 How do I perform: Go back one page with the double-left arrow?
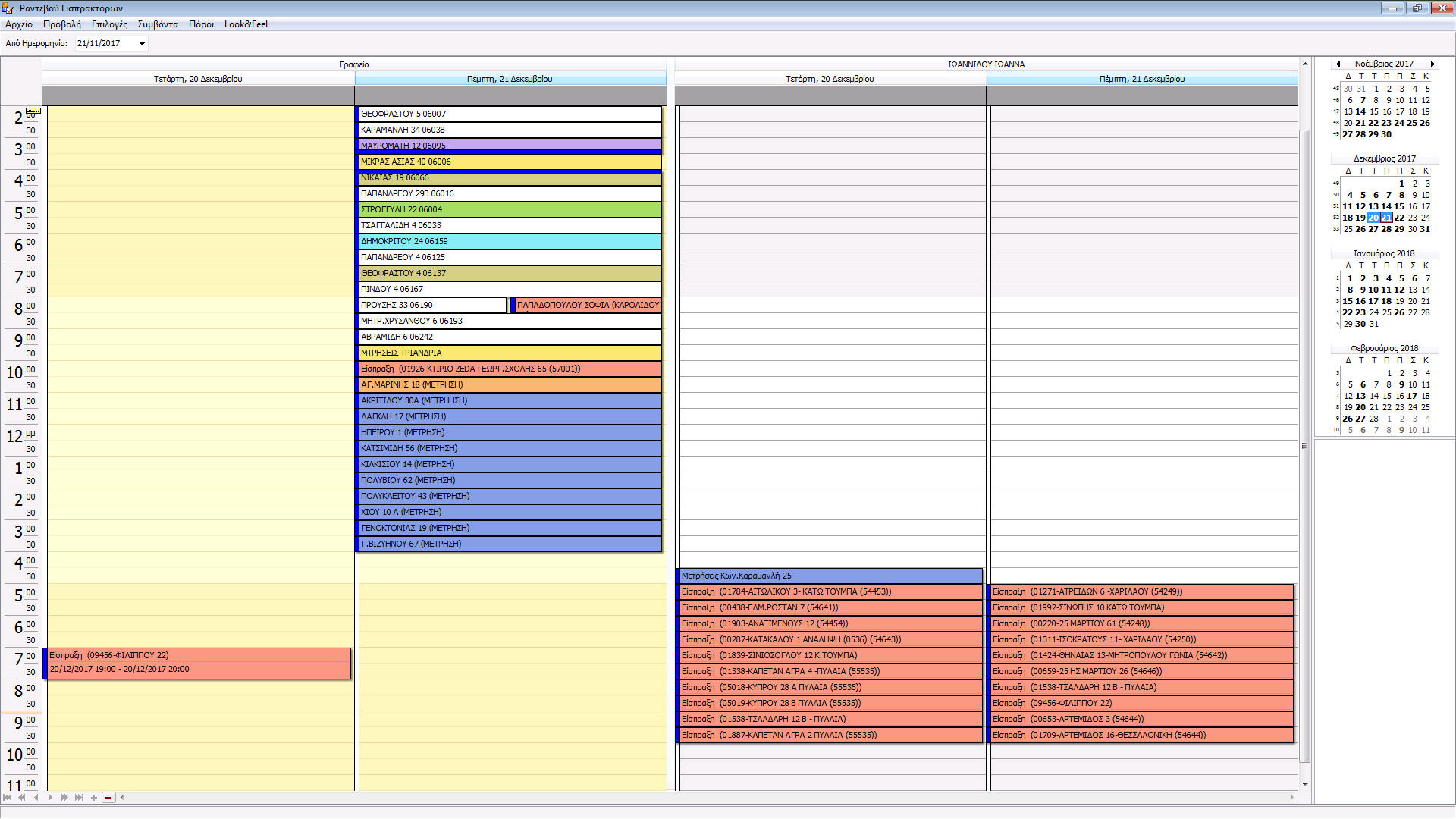22,797
